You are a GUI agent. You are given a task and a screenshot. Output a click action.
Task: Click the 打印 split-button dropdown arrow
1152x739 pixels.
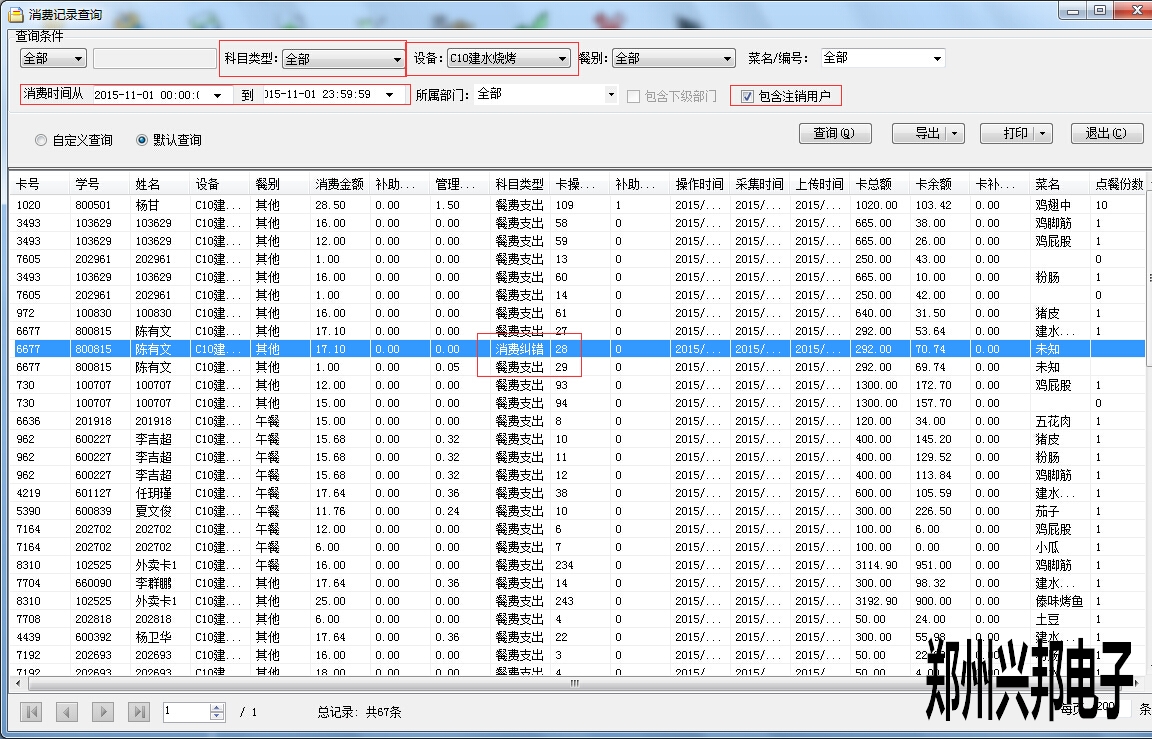1043,134
